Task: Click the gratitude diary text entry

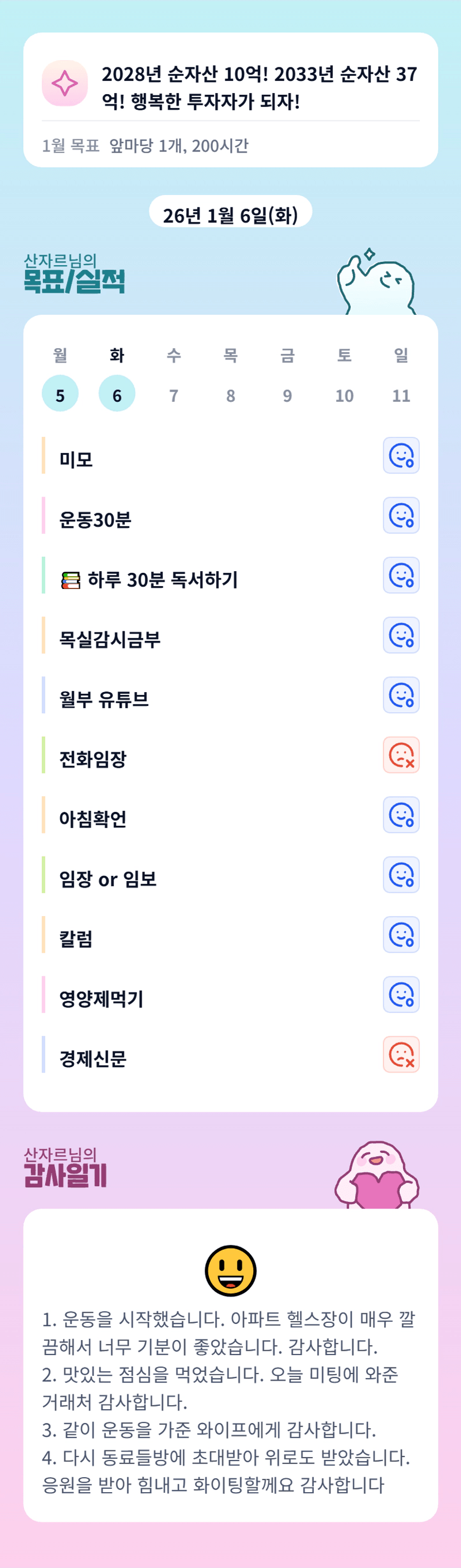Action: tap(230, 1401)
